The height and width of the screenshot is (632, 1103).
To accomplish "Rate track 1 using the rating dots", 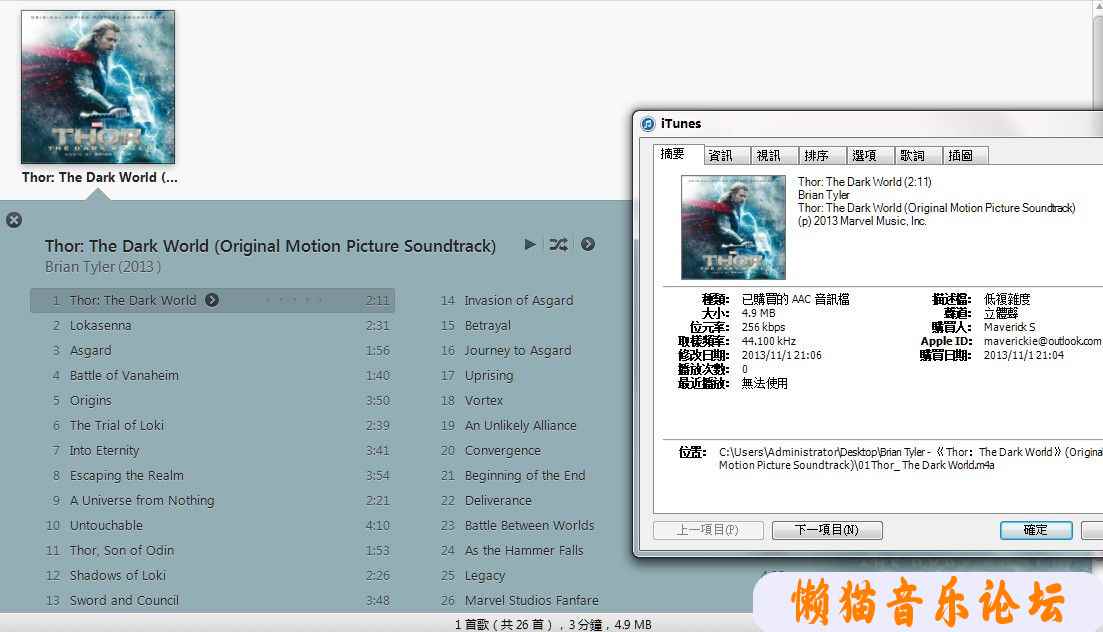I will (x=294, y=301).
